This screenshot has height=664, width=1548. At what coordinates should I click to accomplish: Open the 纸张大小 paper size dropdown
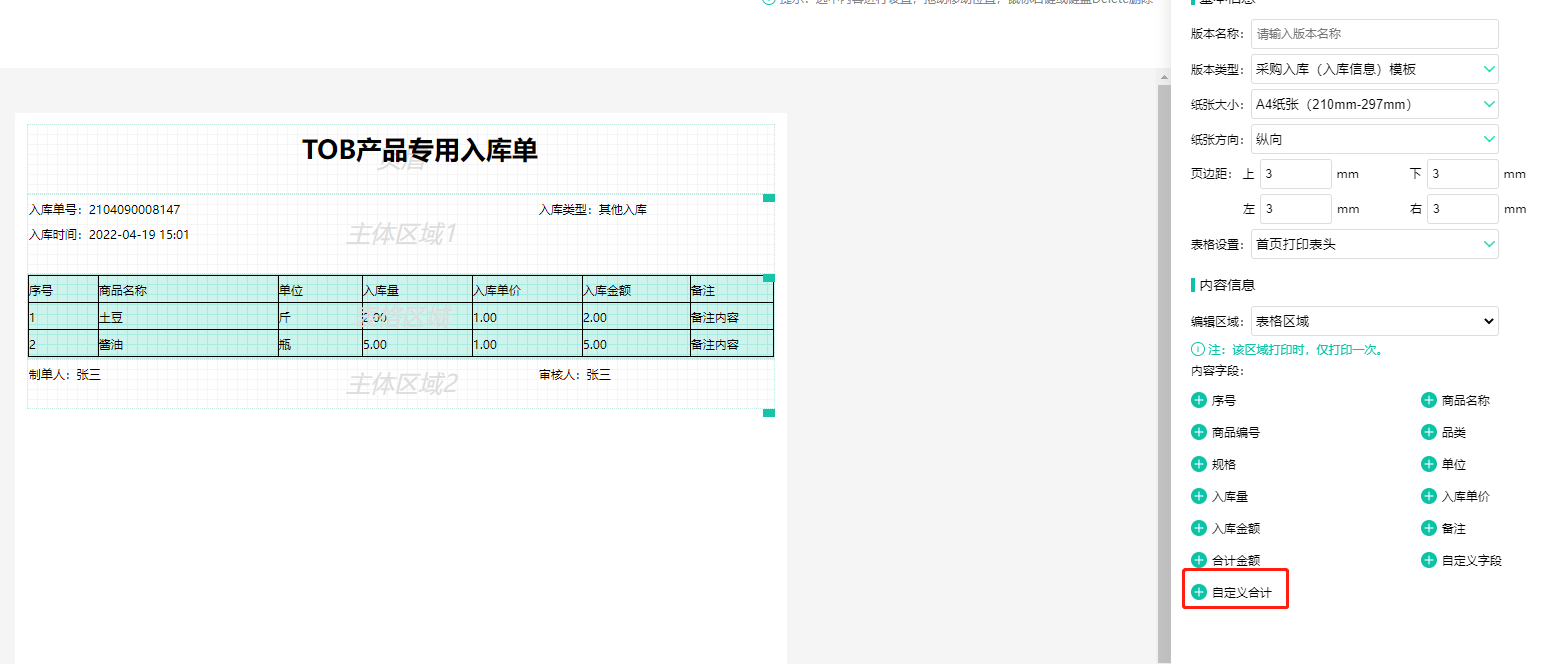click(x=1374, y=104)
